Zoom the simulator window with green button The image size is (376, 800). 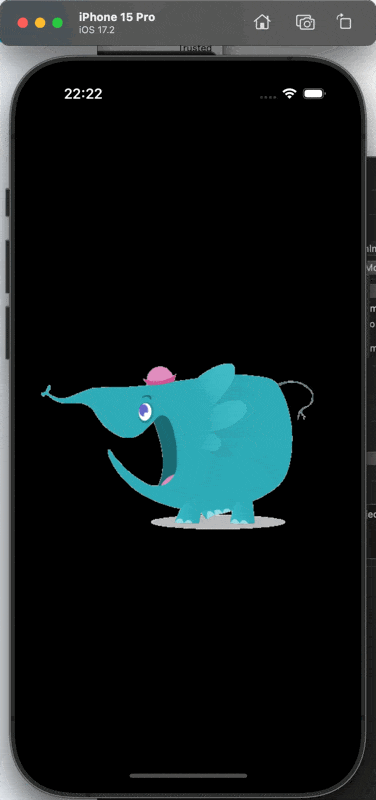[58, 22]
